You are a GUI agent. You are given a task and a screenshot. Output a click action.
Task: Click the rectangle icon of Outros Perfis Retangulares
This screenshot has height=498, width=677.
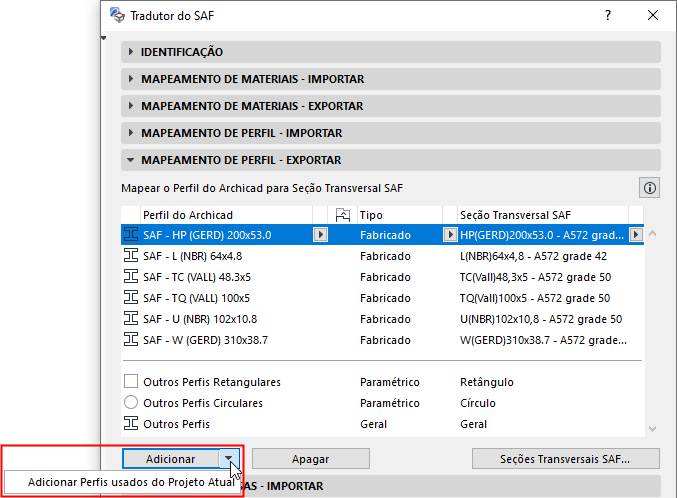click(131, 381)
